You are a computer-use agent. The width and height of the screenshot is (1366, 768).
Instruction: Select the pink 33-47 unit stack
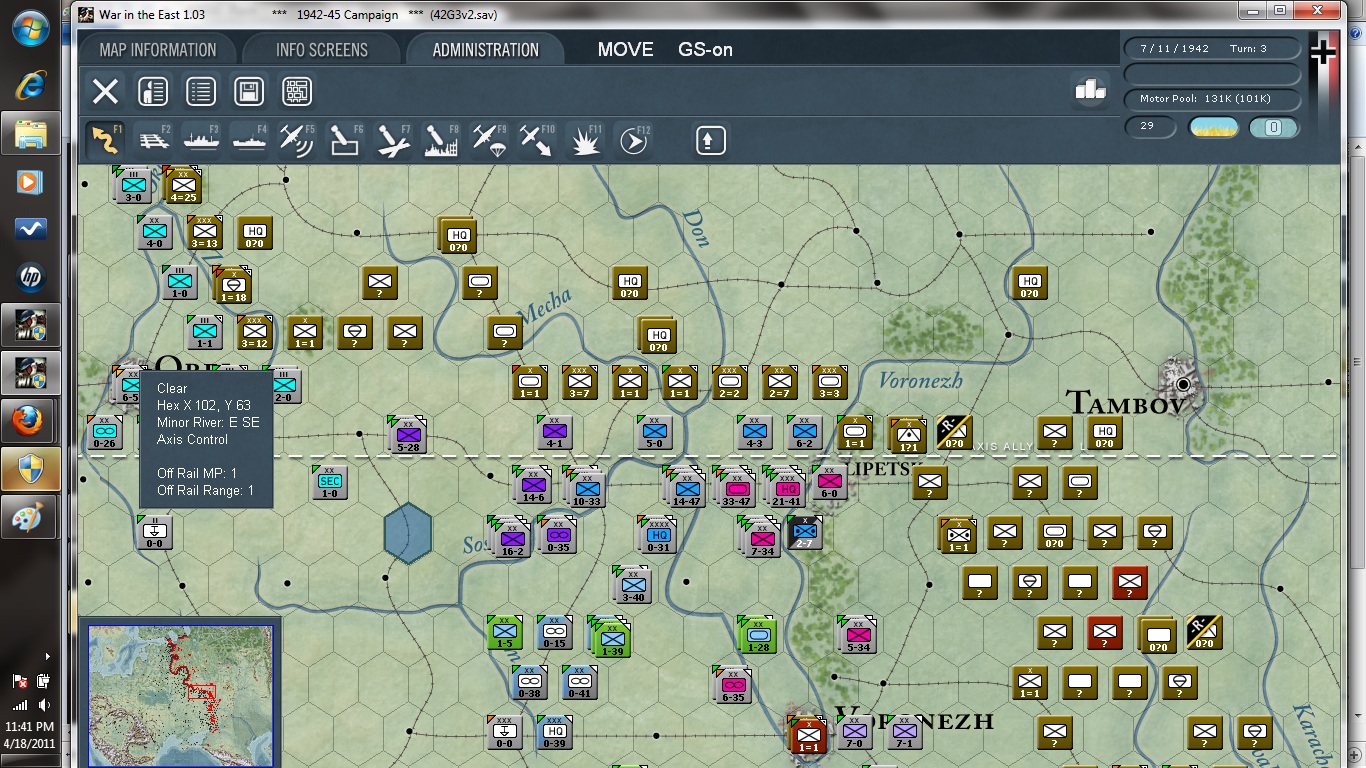coord(735,487)
